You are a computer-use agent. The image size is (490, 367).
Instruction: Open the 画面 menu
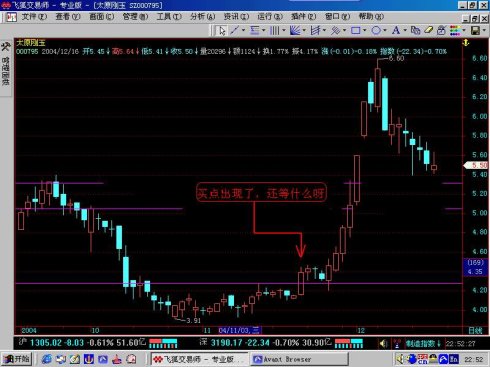pyautogui.click(x=102, y=16)
